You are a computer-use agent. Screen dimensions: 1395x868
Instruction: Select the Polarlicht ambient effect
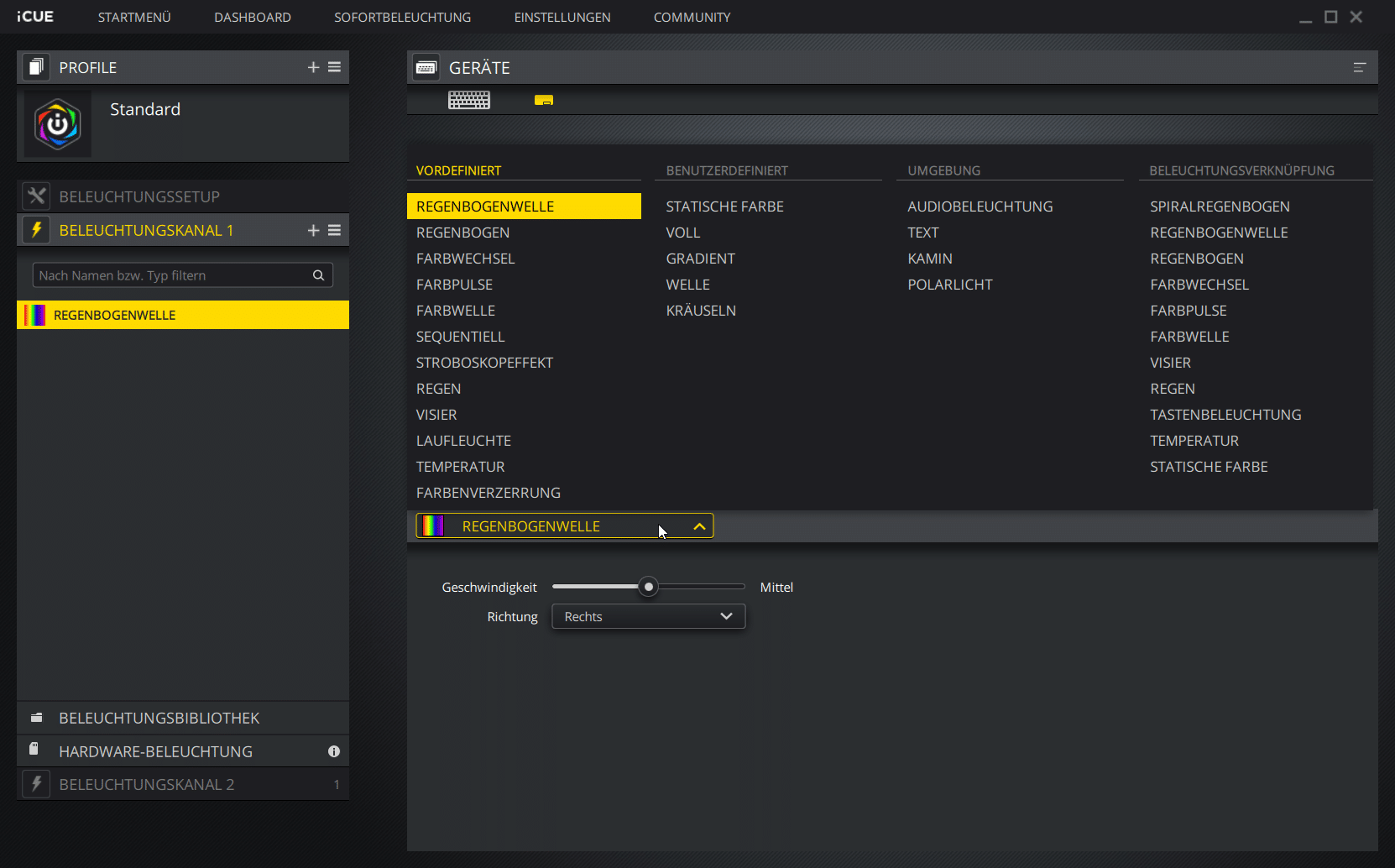pos(949,285)
